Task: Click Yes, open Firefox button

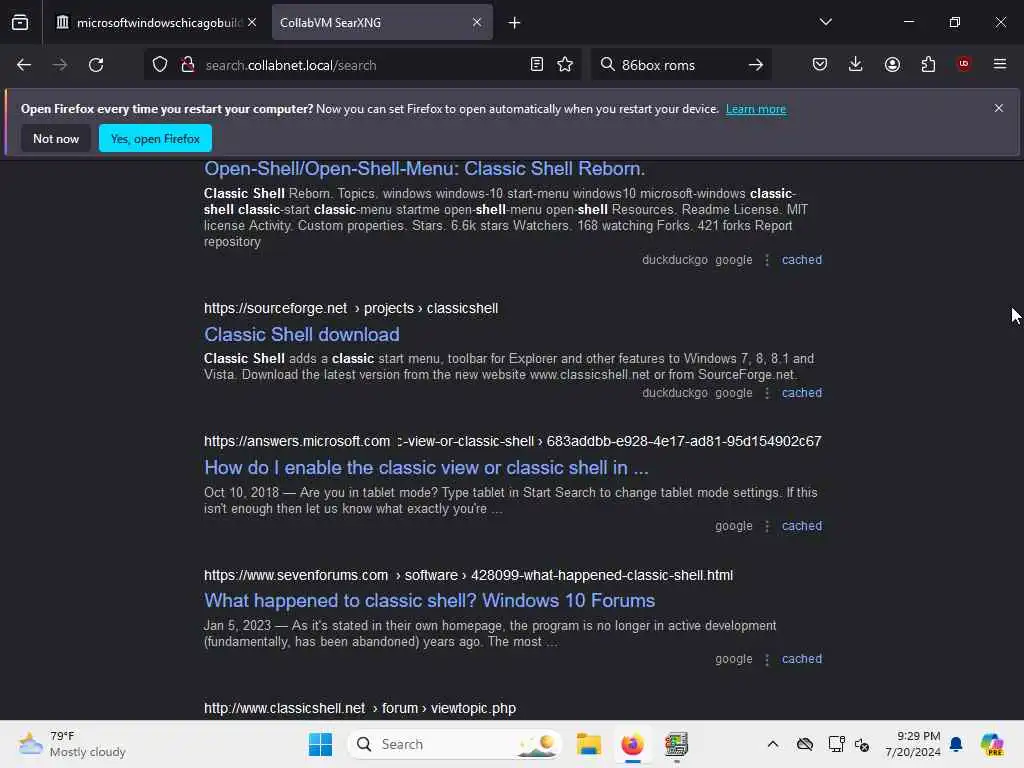Action: click(x=155, y=138)
